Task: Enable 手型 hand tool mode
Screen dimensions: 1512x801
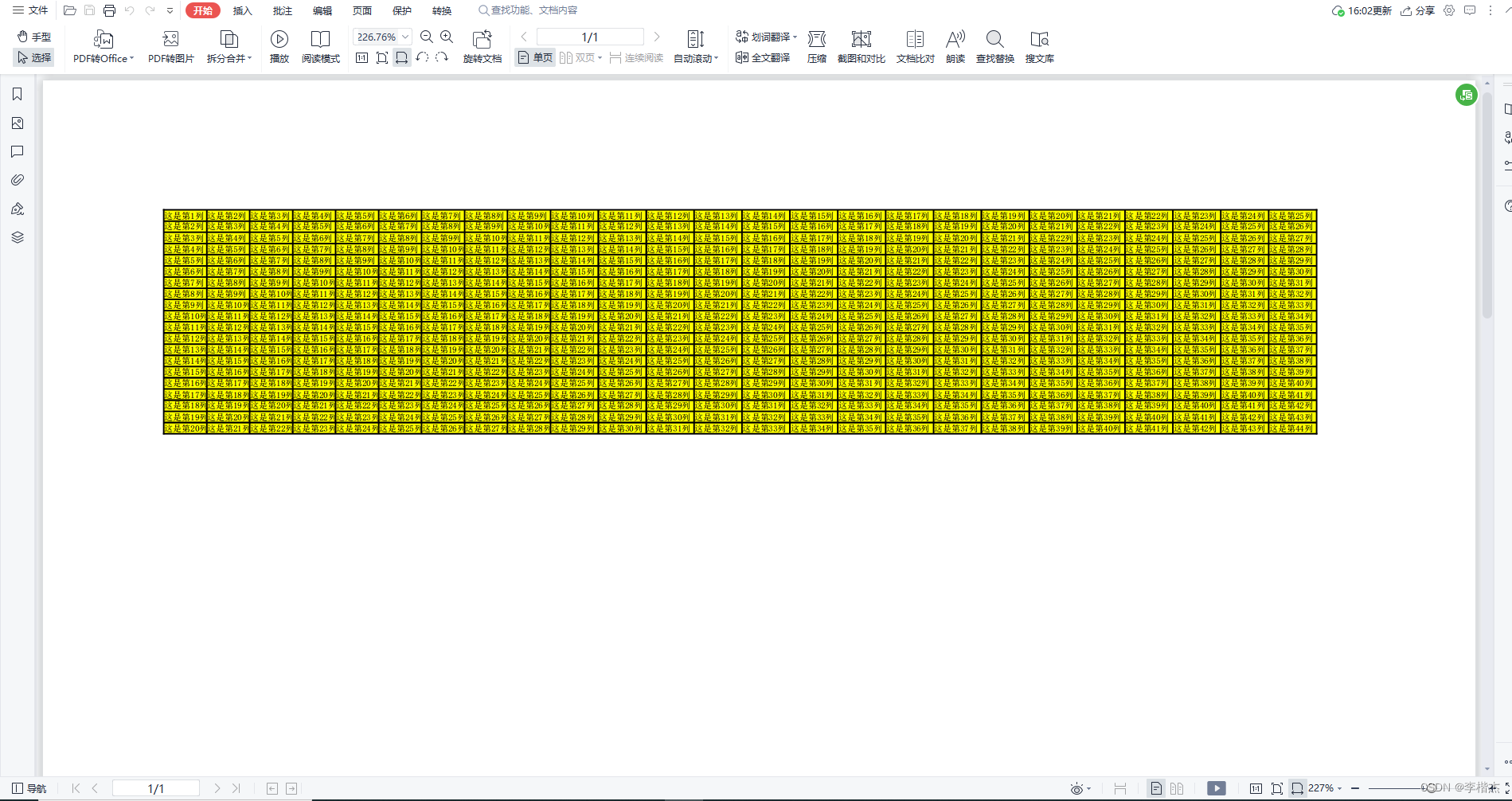Action: point(34,37)
